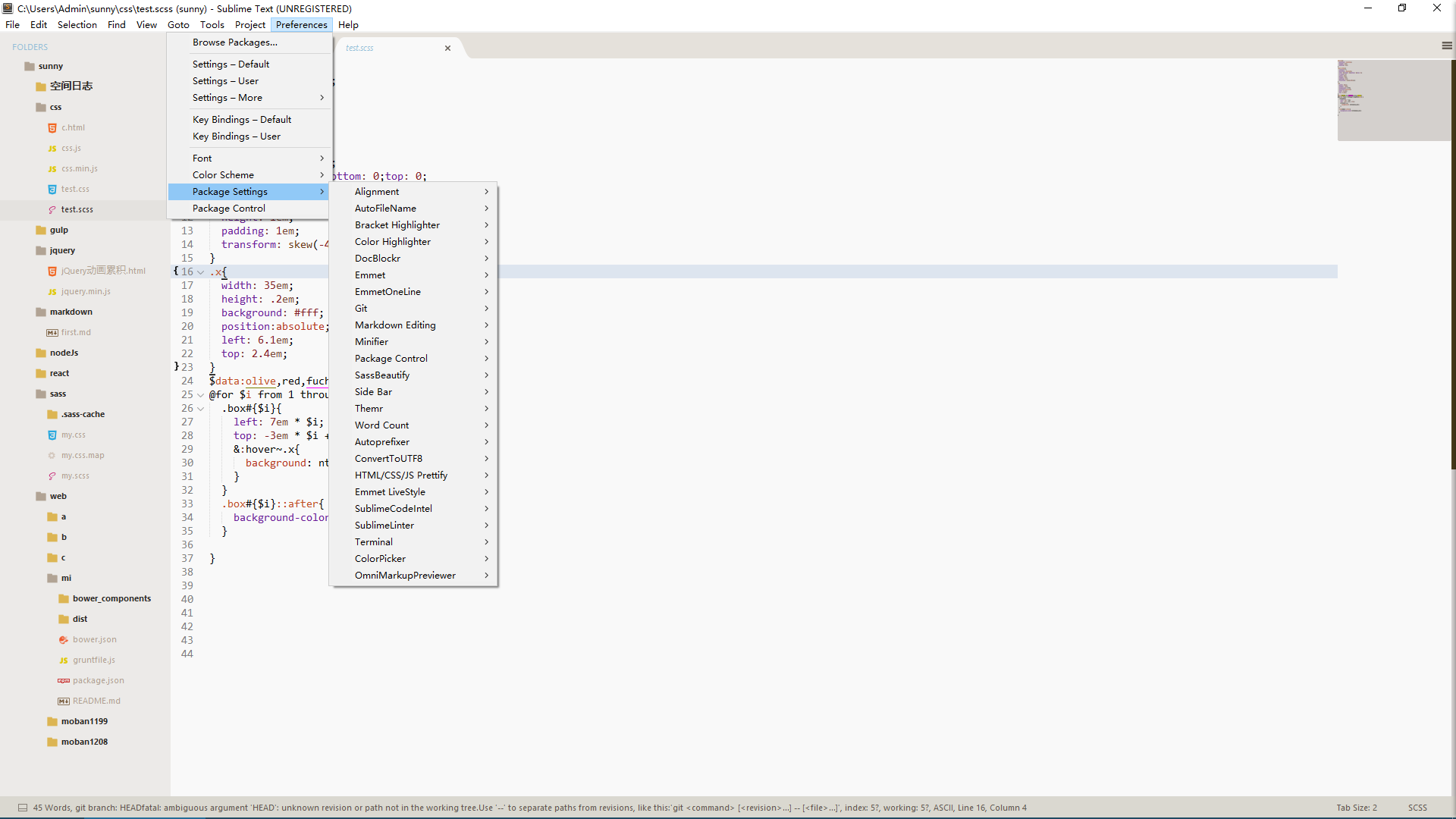Image resolution: width=1456 pixels, height=819 pixels.
Task: Click the minimap code preview
Action: point(1350,87)
